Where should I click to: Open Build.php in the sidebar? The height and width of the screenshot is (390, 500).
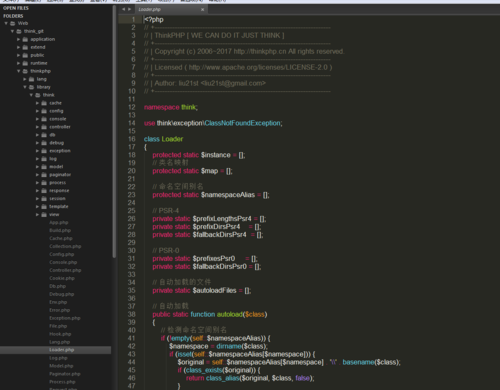[x=60, y=231]
